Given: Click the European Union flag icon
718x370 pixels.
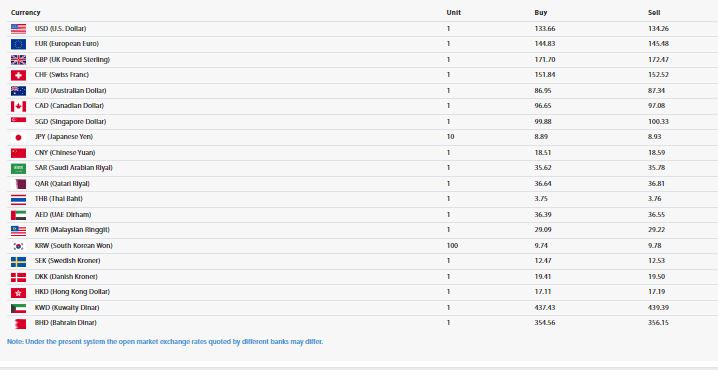Looking at the screenshot, I should tap(18, 44).
